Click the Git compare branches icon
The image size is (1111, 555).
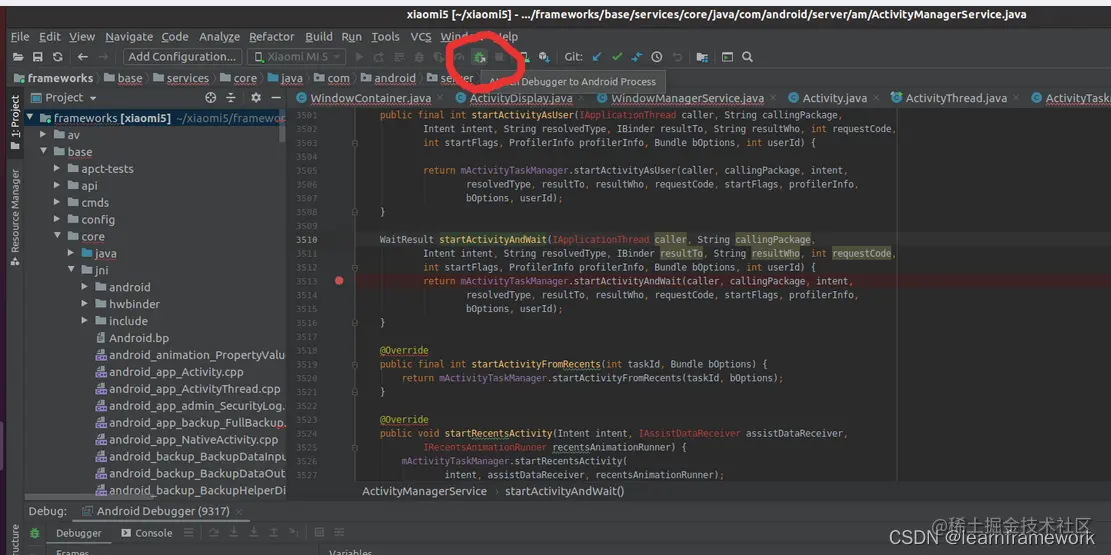pyautogui.click(x=636, y=57)
